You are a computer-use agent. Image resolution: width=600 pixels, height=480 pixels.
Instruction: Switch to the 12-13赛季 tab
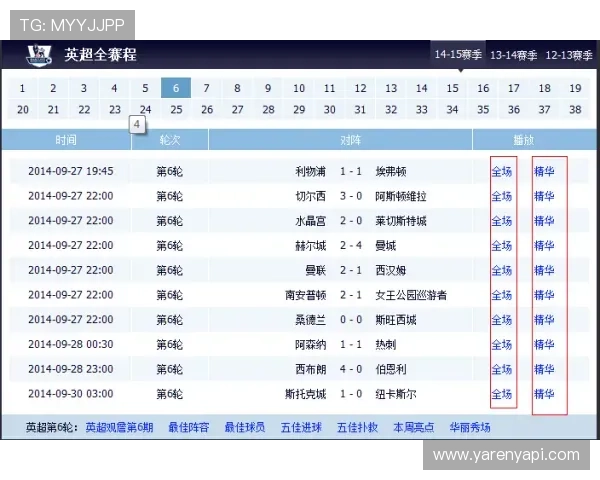click(x=569, y=55)
